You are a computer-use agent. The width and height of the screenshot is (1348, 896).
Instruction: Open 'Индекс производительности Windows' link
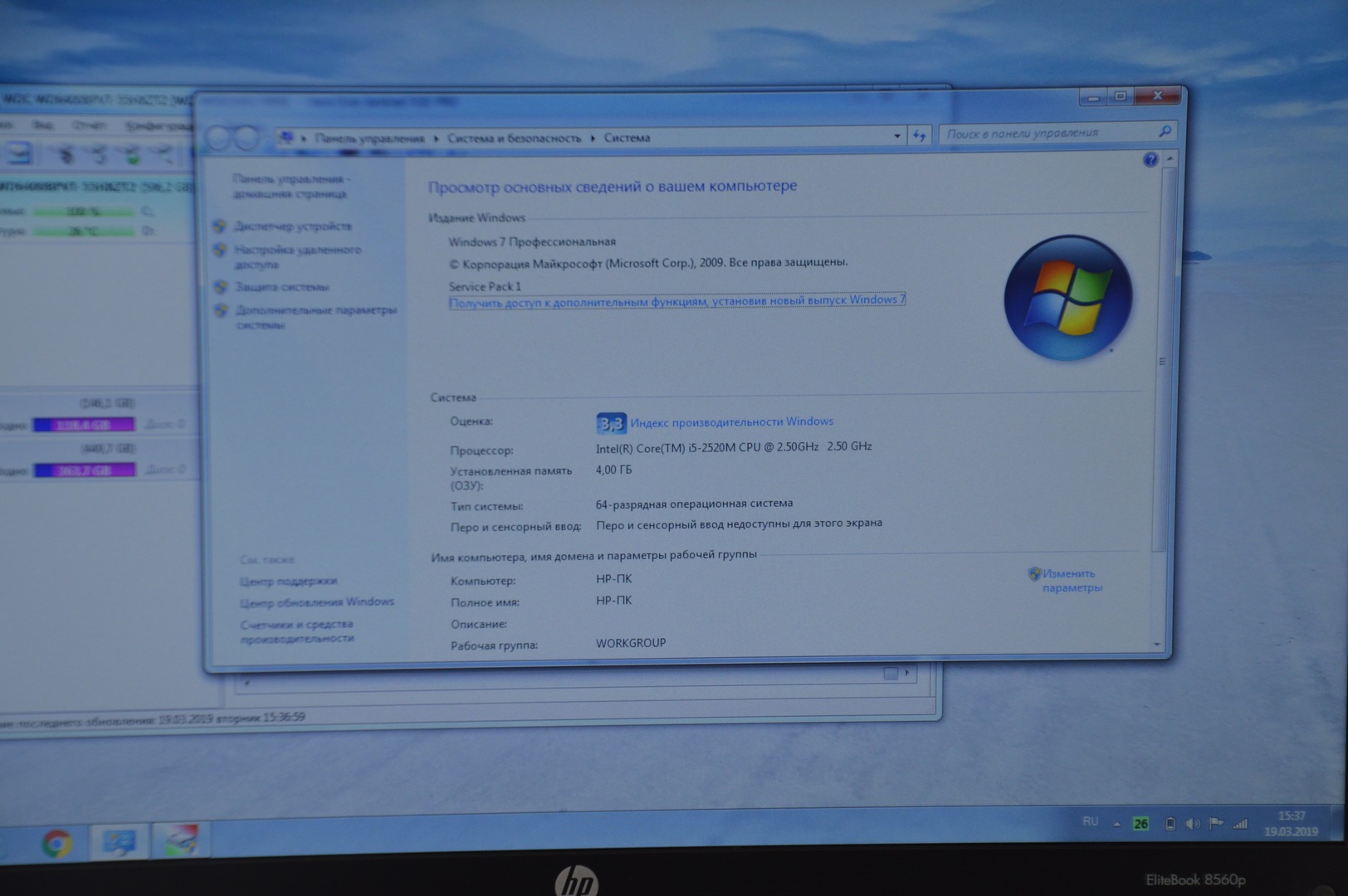(x=731, y=422)
